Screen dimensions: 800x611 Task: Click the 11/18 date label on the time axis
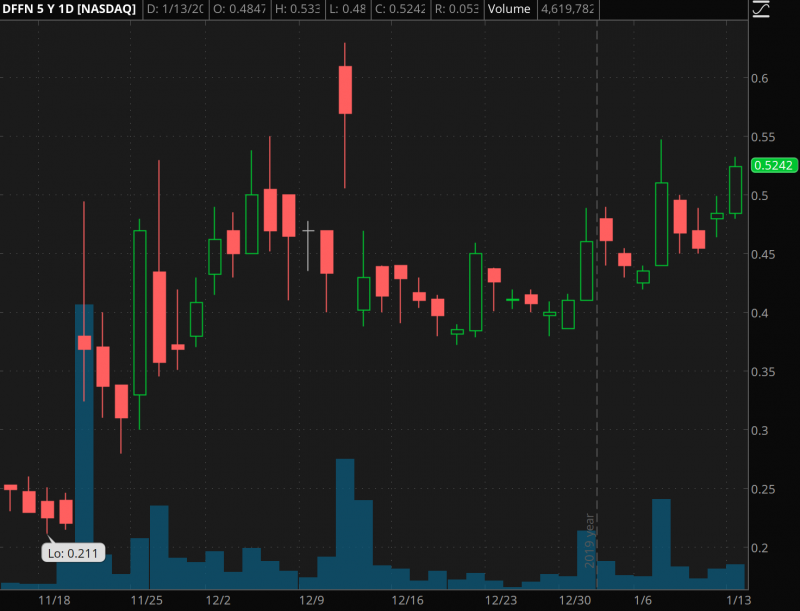click(52, 600)
